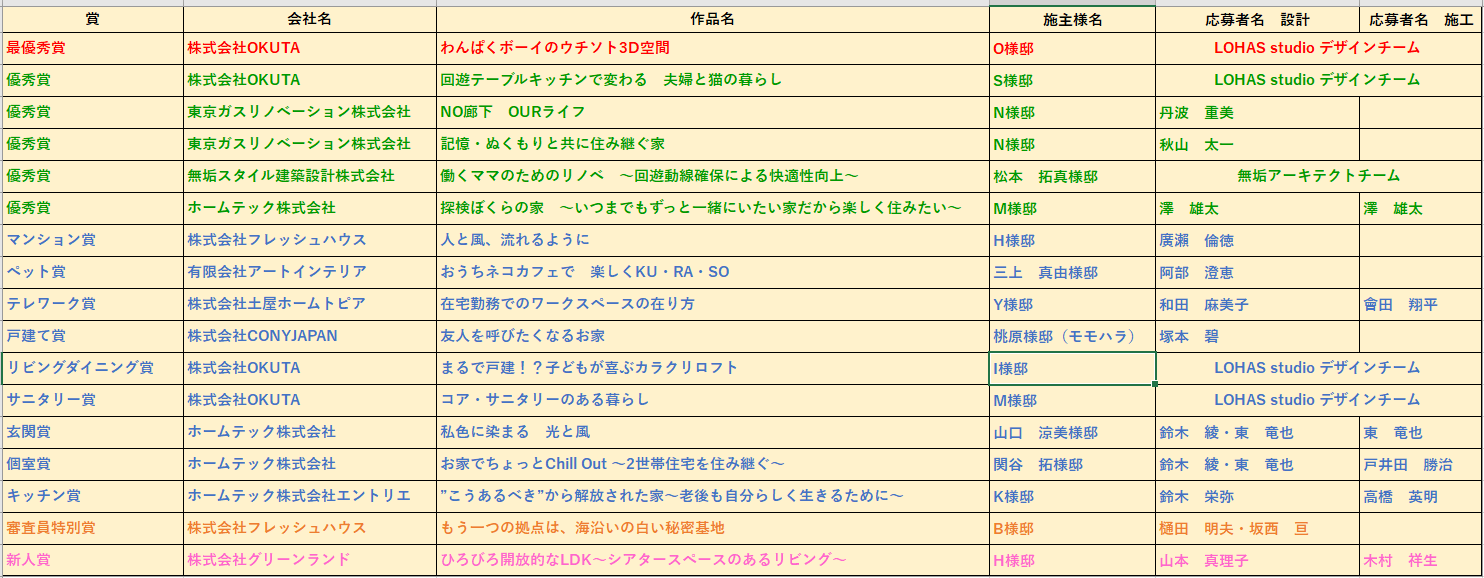Click designer 和田 麻美子 cell

point(1257,304)
